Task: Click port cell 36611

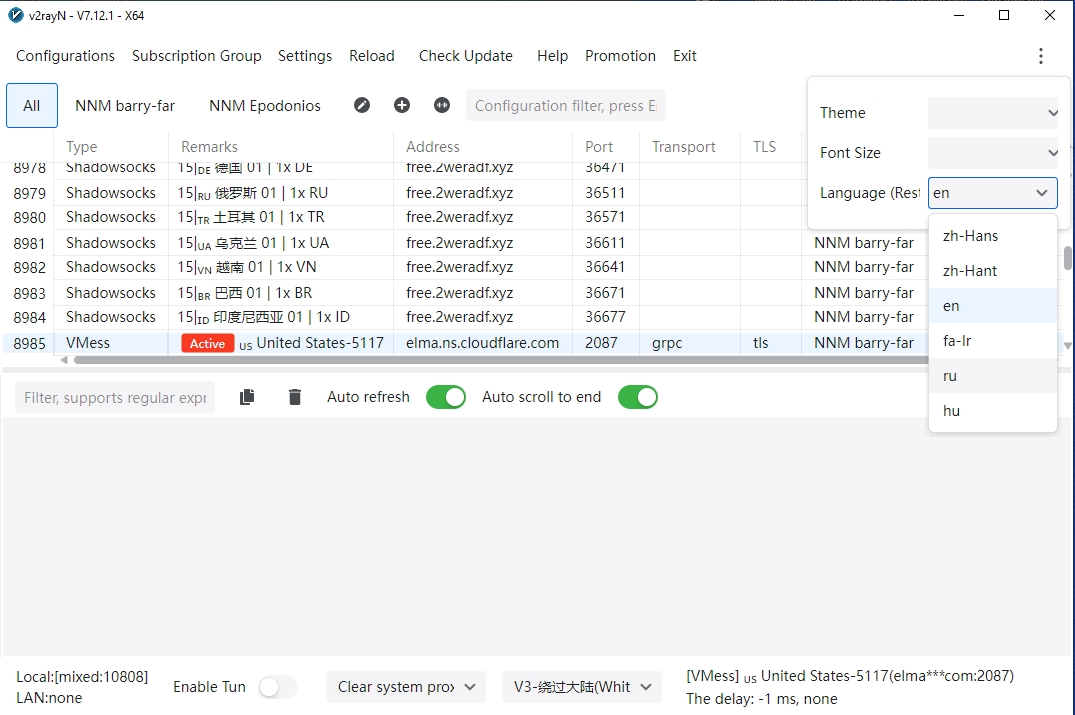Action: (x=605, y=243)
